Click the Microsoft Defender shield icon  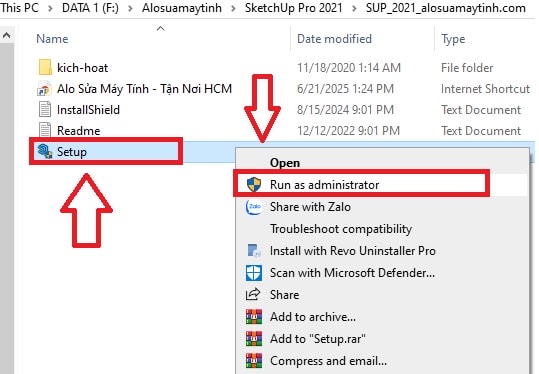coord(254,273)
